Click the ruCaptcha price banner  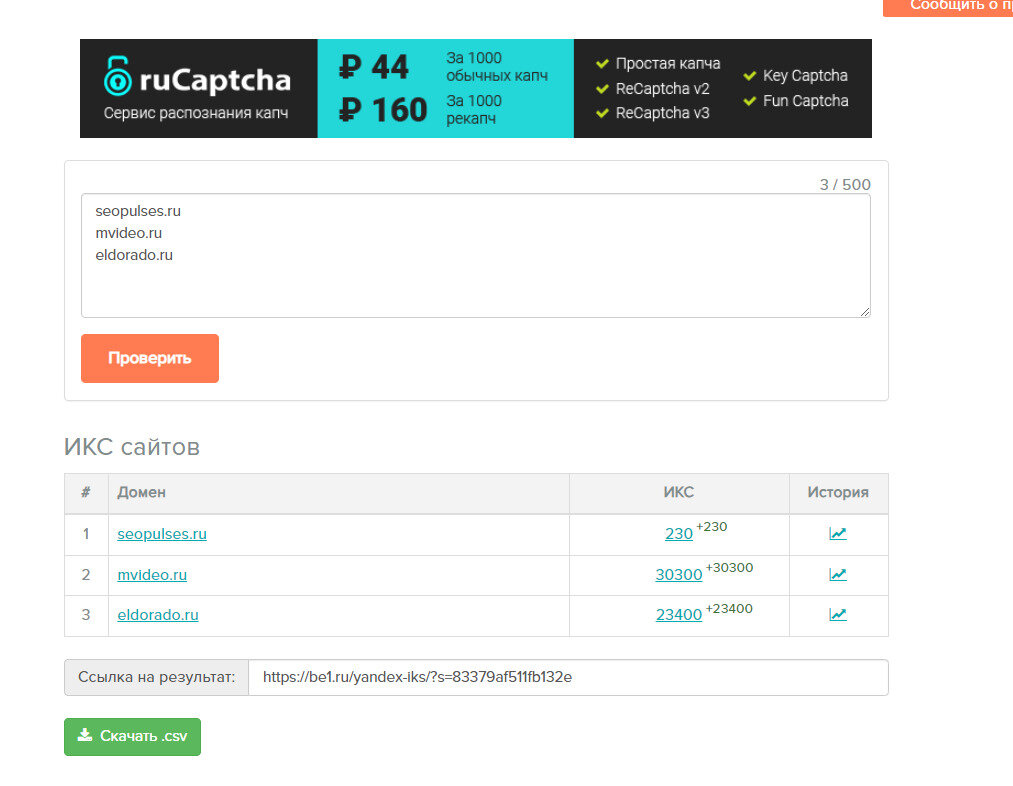coord(475,88)
